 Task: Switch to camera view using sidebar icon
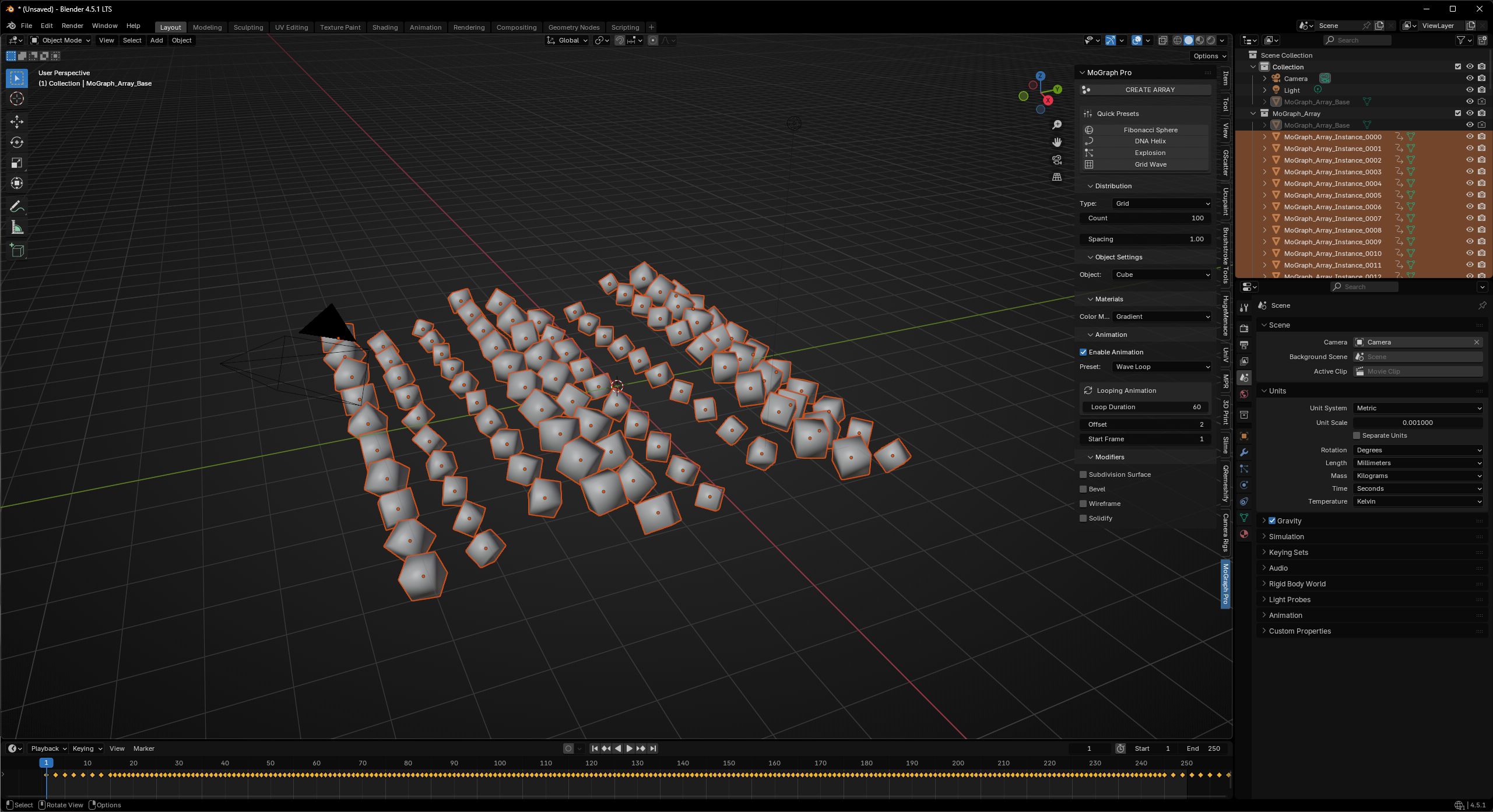[x=1057, y=160]
